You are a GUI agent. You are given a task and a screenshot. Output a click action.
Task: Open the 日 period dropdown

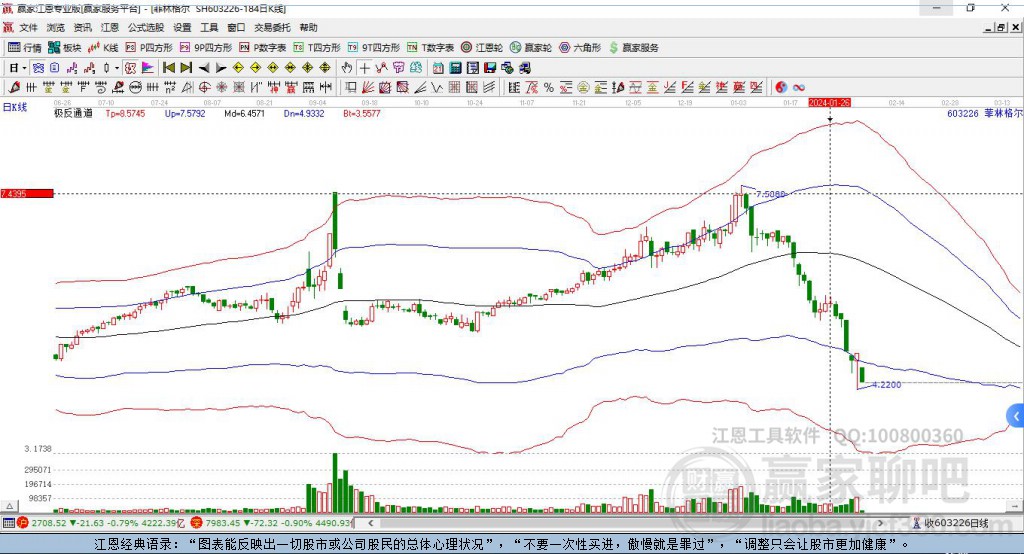17,68
